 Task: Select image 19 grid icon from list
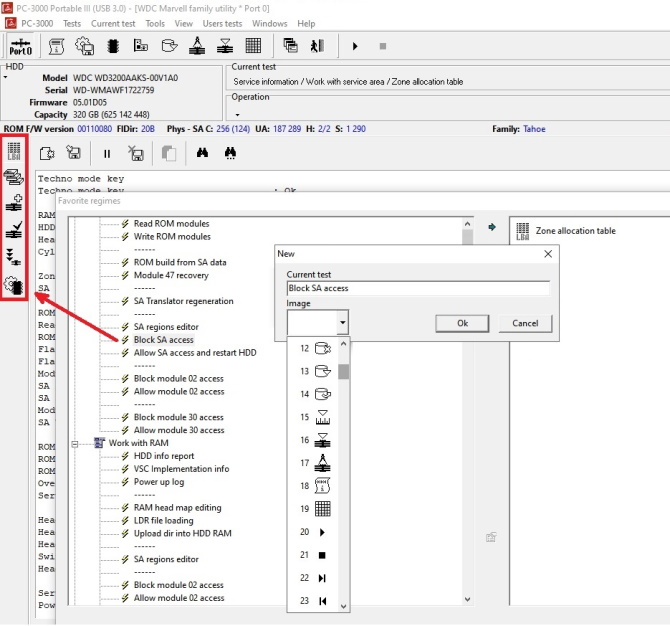tap(316, 509)
